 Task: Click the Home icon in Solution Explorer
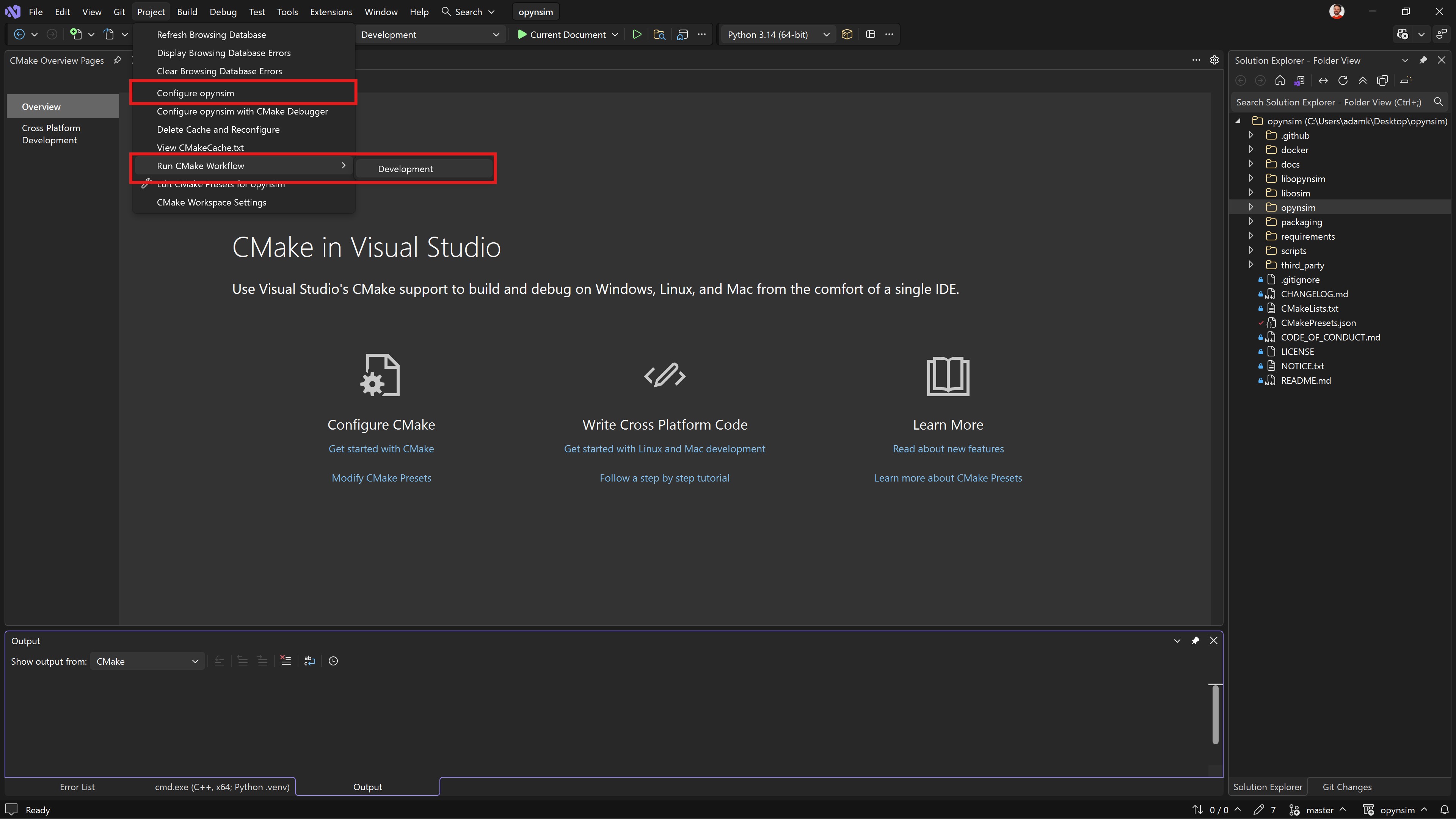[x=1280, y=80]
